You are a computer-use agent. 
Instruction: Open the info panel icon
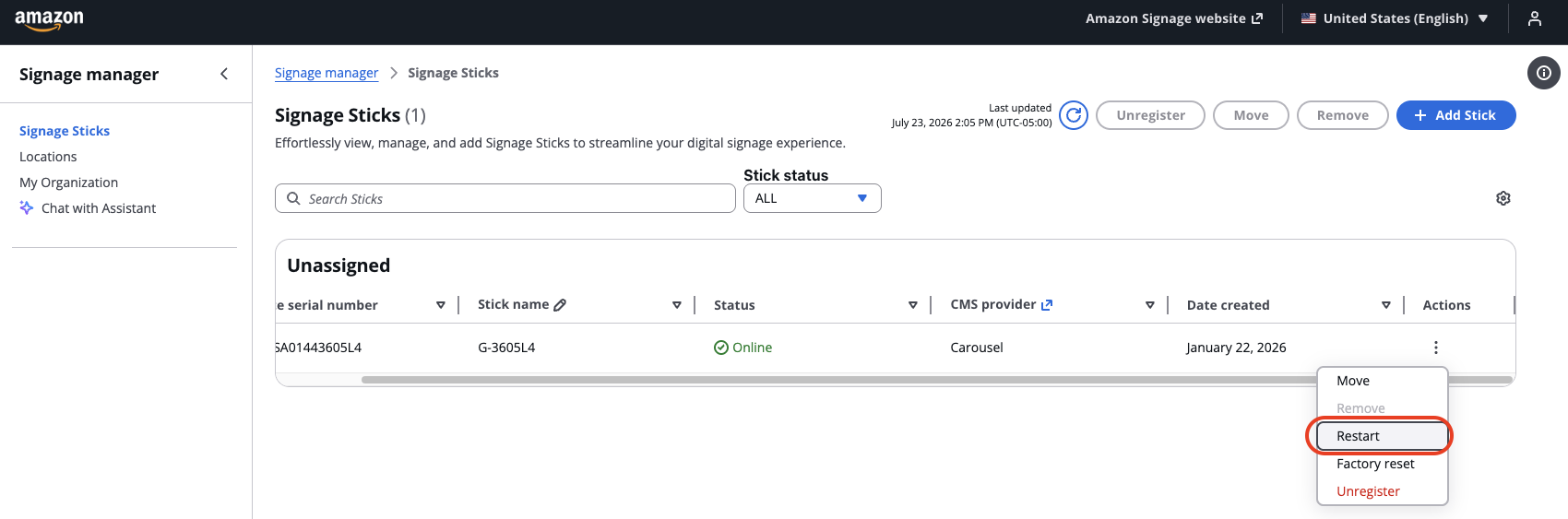click(x=1543, y=73)
